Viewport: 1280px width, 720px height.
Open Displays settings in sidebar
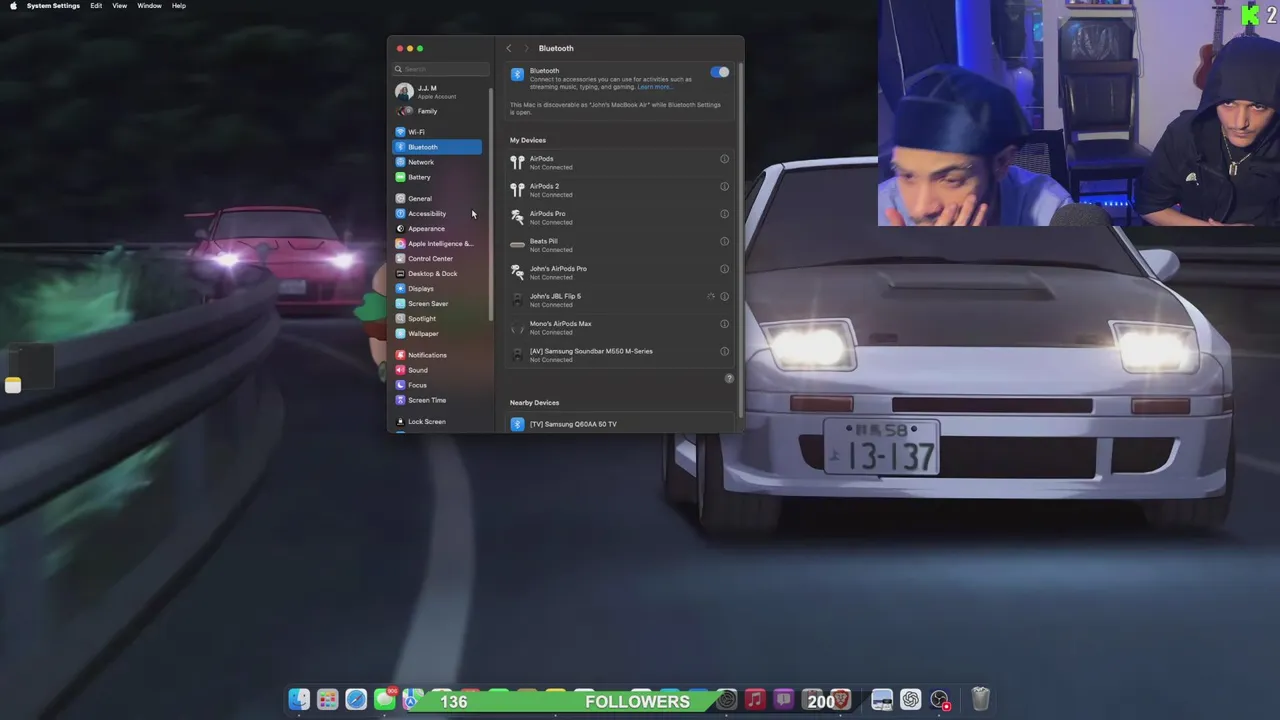pos(437,288)
